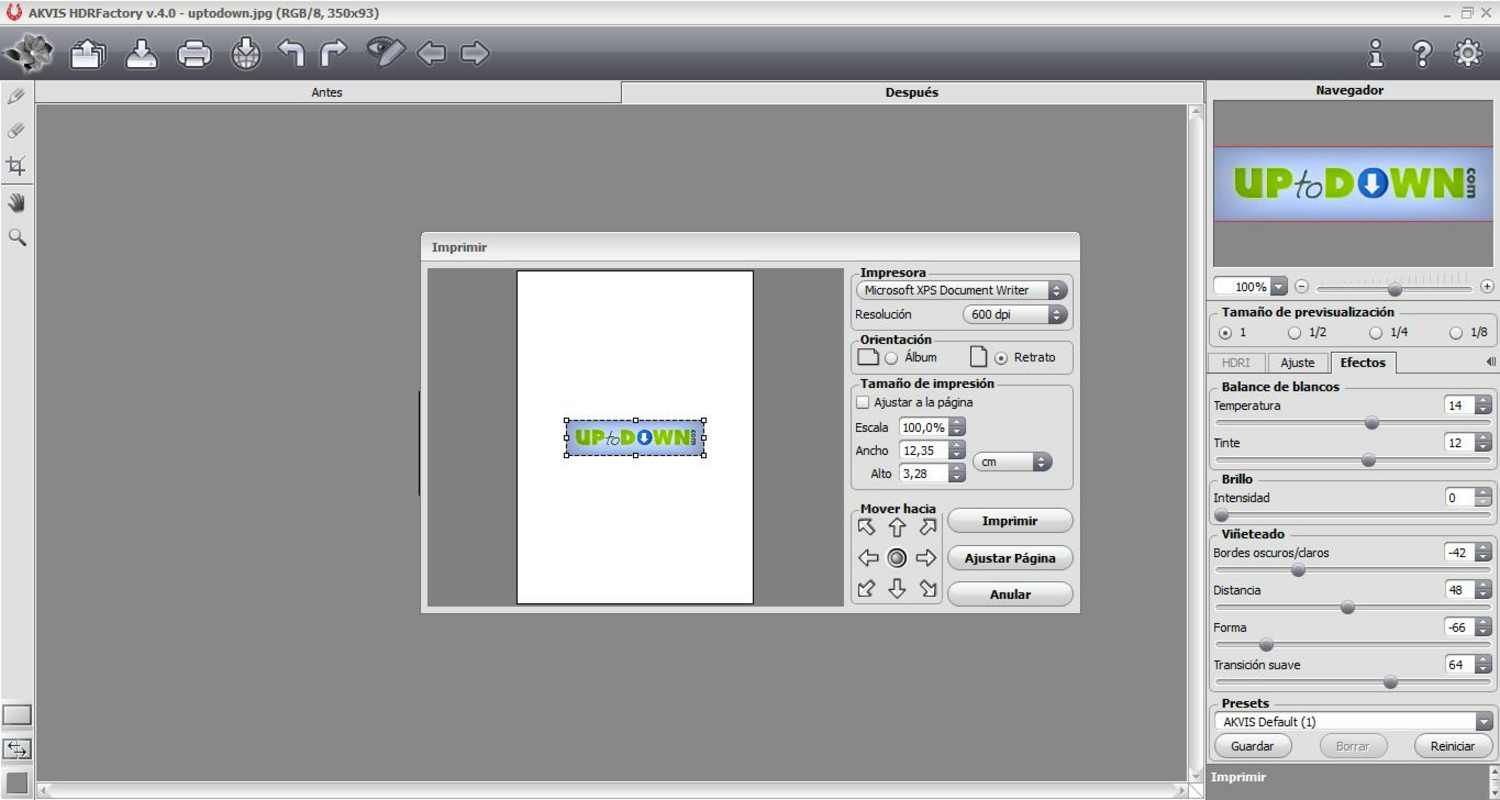Undo last action arrow
The height and width of the screenshot is (800, 1500).
click(290, 53)
